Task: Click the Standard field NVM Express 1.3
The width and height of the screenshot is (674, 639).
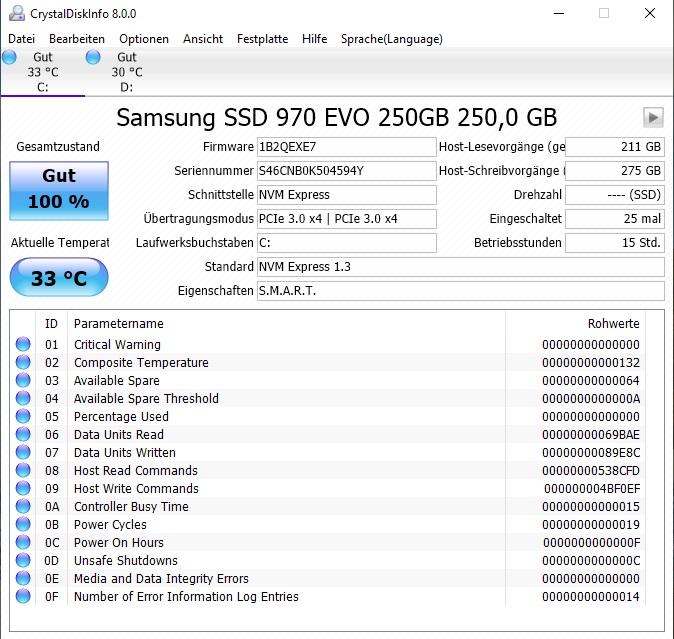Action: point(461,267)
